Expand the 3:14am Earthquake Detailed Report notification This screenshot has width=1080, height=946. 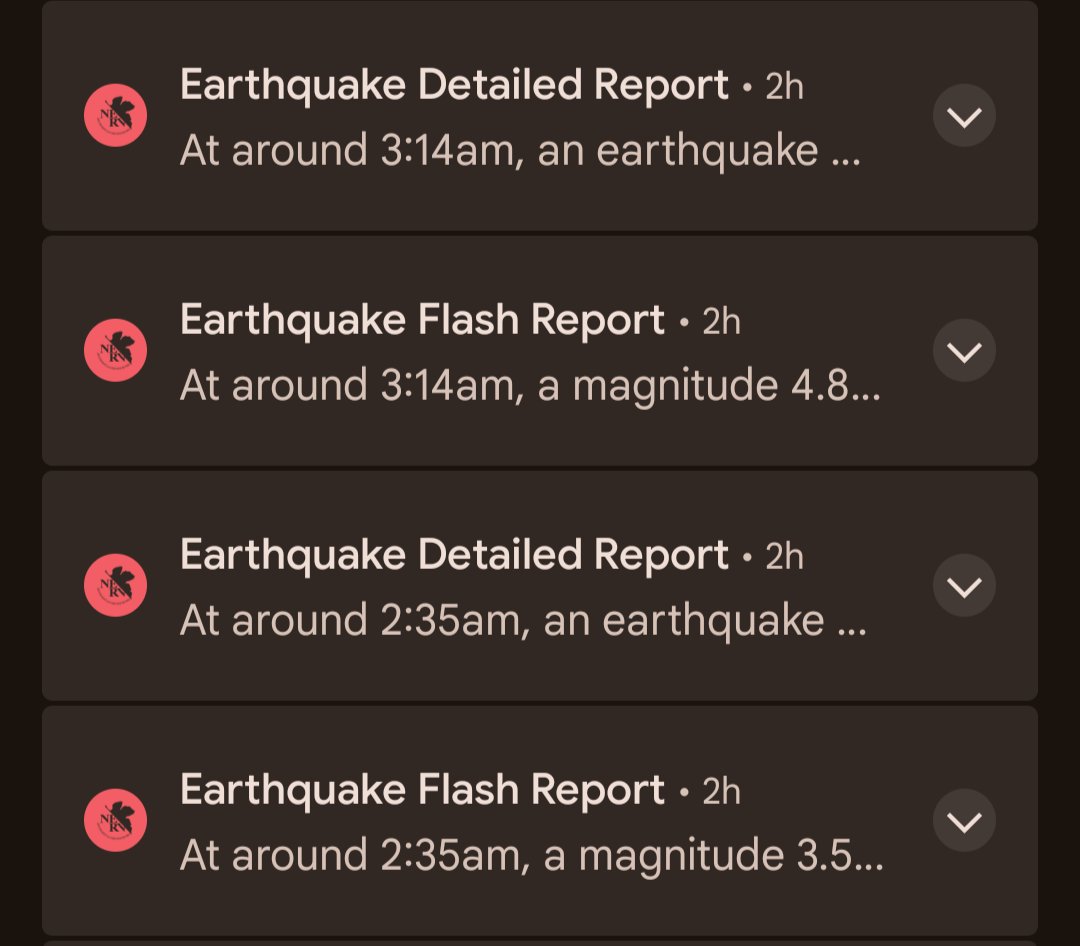[x=964, y=116]
